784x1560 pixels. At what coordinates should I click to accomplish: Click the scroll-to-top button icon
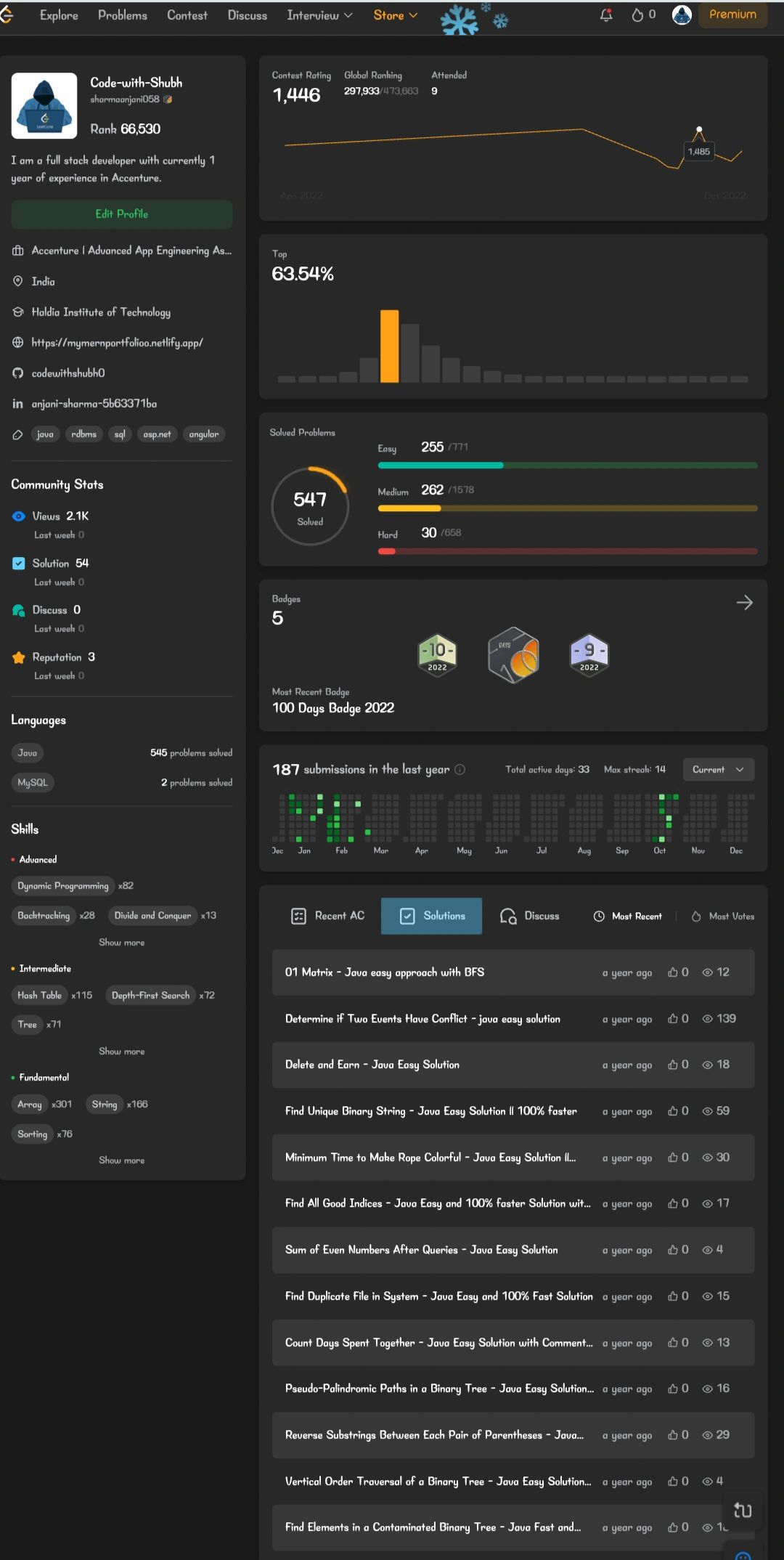click(743, 1511)
